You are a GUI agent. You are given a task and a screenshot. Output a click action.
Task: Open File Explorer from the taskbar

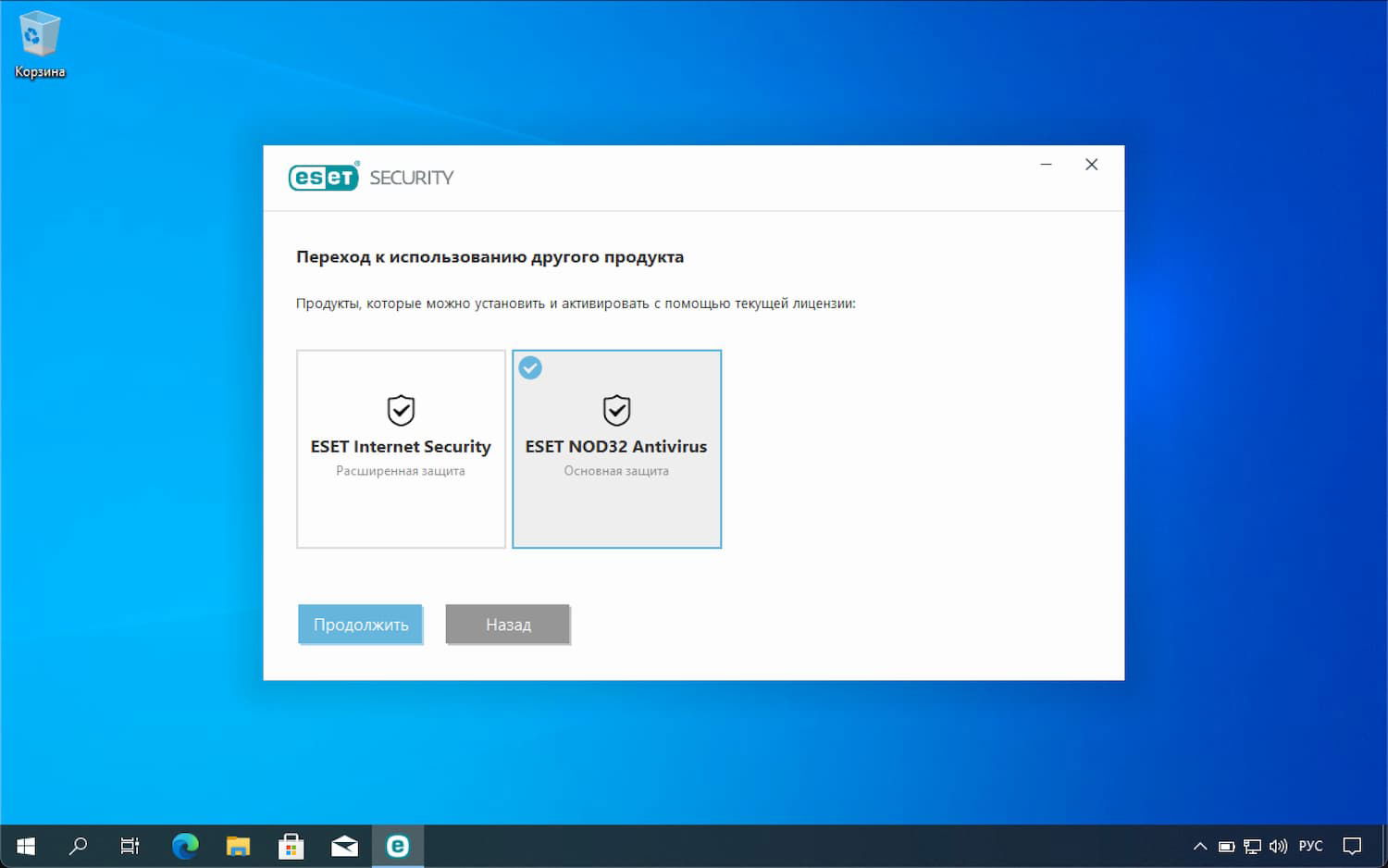(x=238, y=845)
